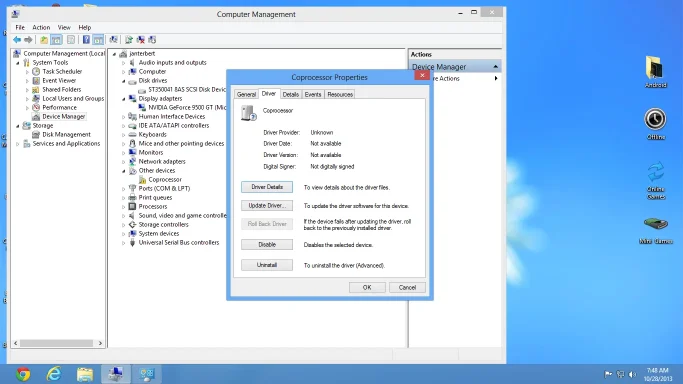The image size is (683, 384).
Task: Select Storage controllers category
Action: (163, 225)
